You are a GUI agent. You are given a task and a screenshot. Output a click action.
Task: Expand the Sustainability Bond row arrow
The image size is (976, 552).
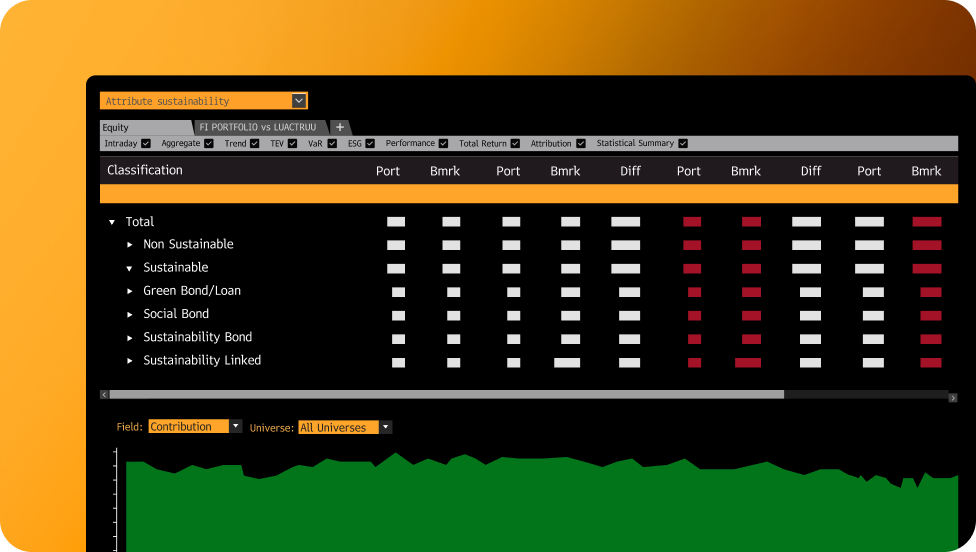130,338
